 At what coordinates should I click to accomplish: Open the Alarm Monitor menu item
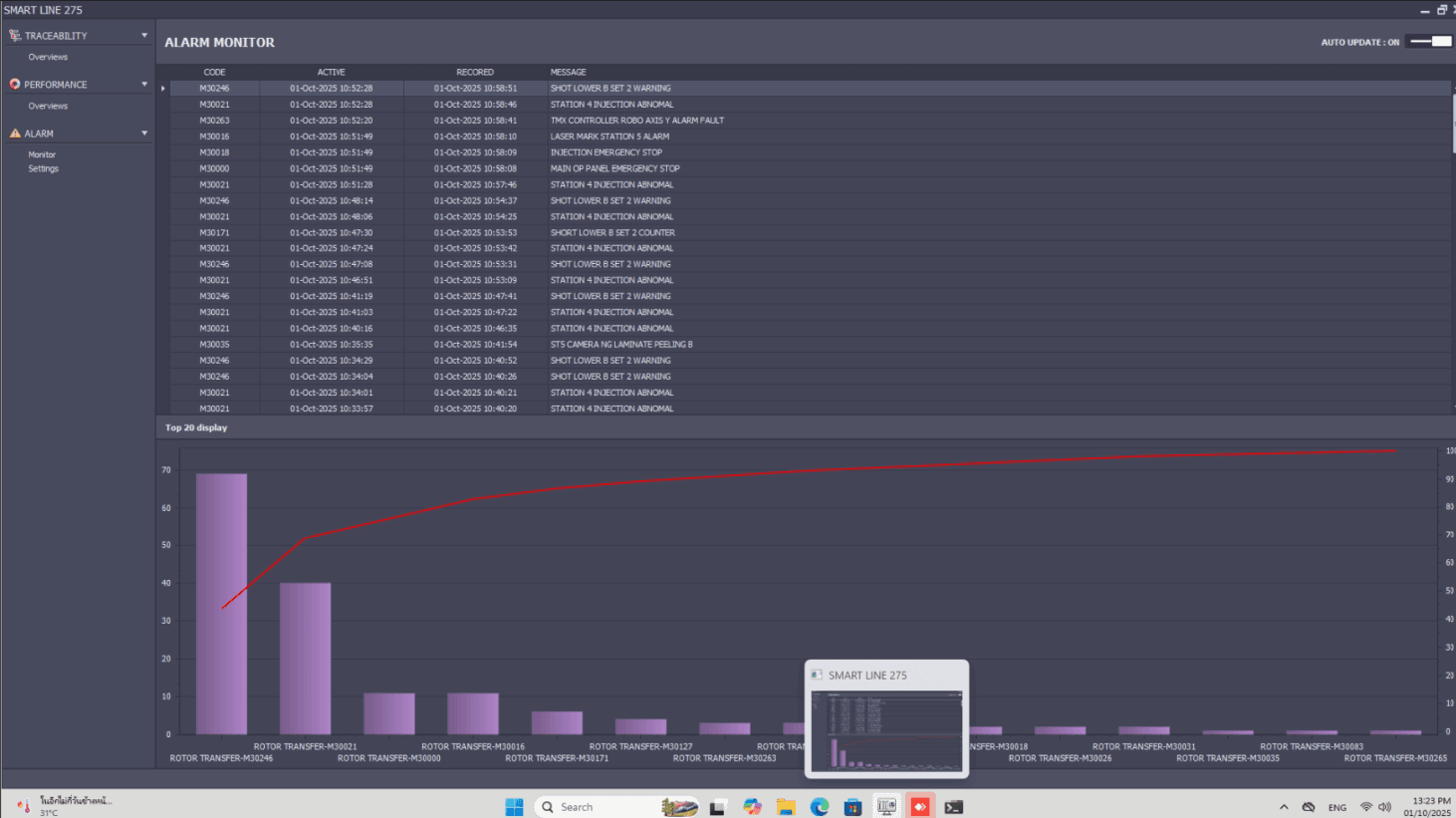(x=42, y=154)
